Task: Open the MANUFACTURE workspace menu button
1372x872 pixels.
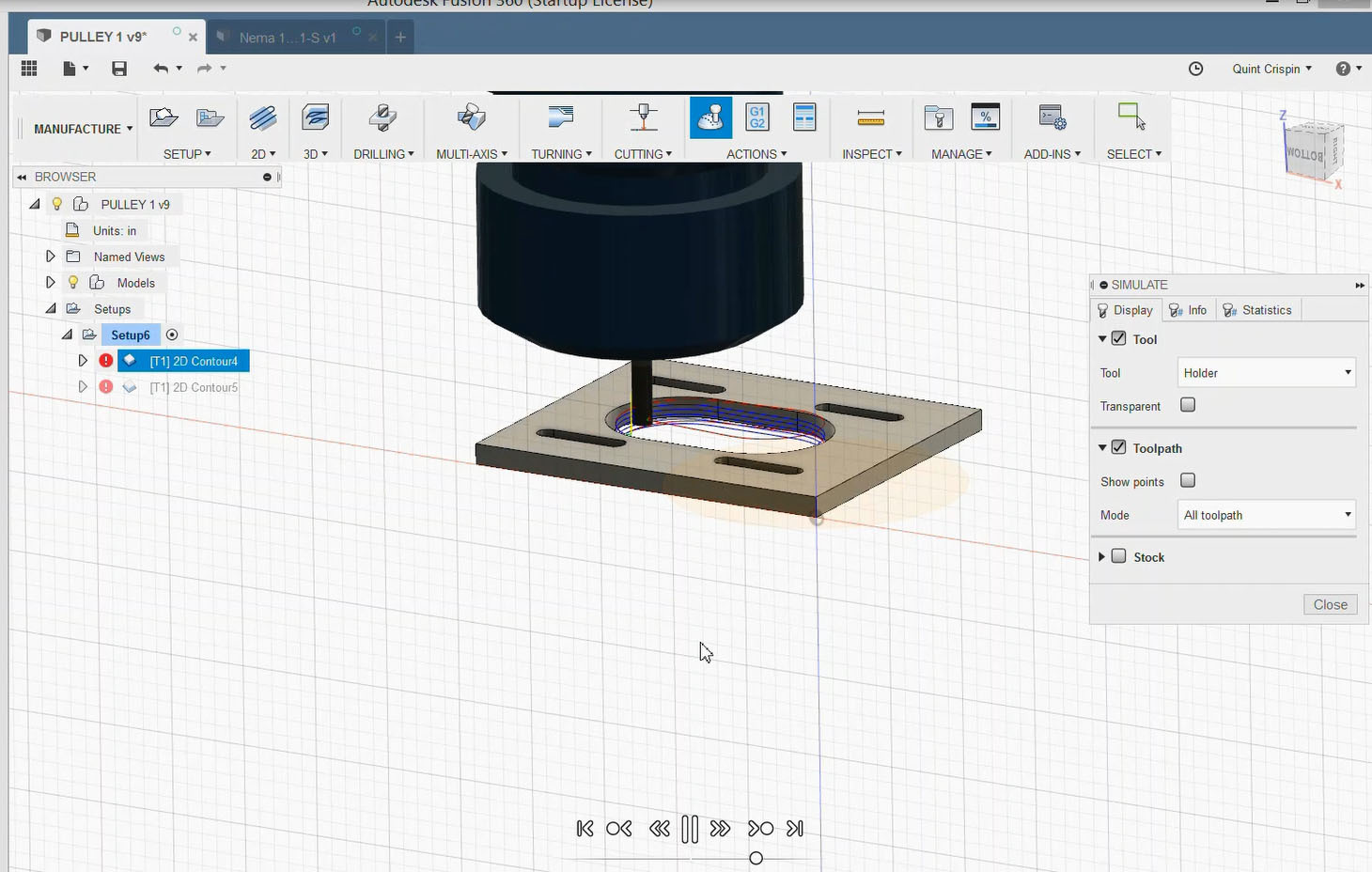Action: point(83,129)
